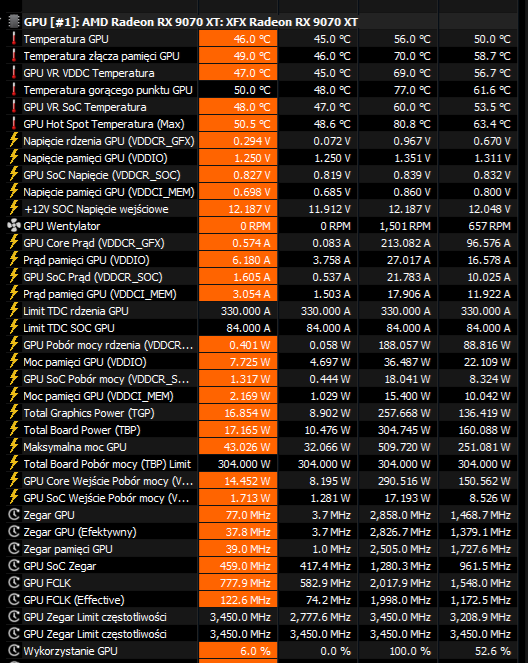Screen dimensions: 528x663
Task: Select the Wykorzystanie GPU sensor label
Action: (x=70, y=651)
